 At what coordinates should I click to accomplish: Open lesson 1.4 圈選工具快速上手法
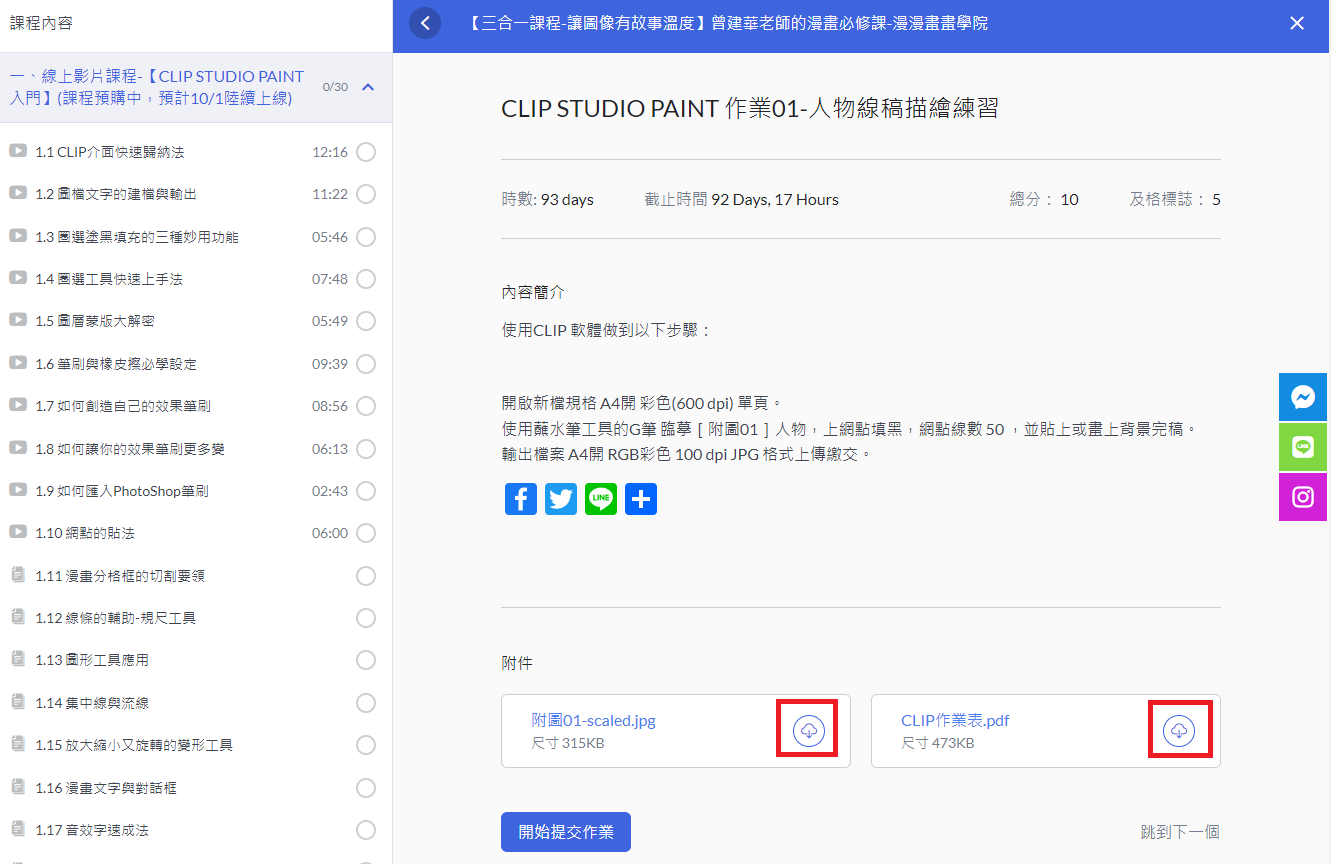tap(109, 279)
